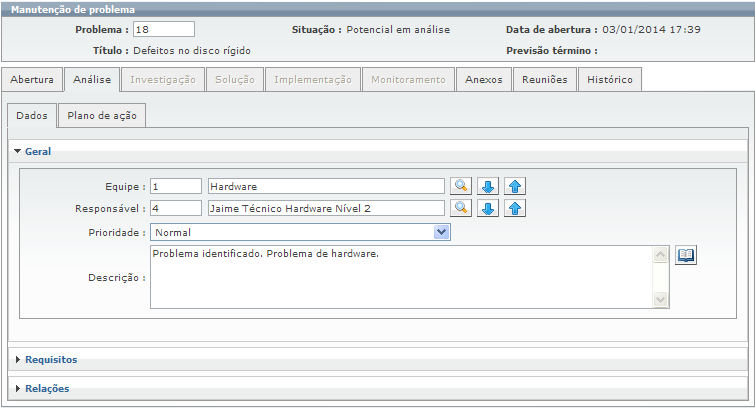Viewport: 755px width, 409px height.
Task: Click the Descrição scrollbar down arrow
Action: point(661,299)
